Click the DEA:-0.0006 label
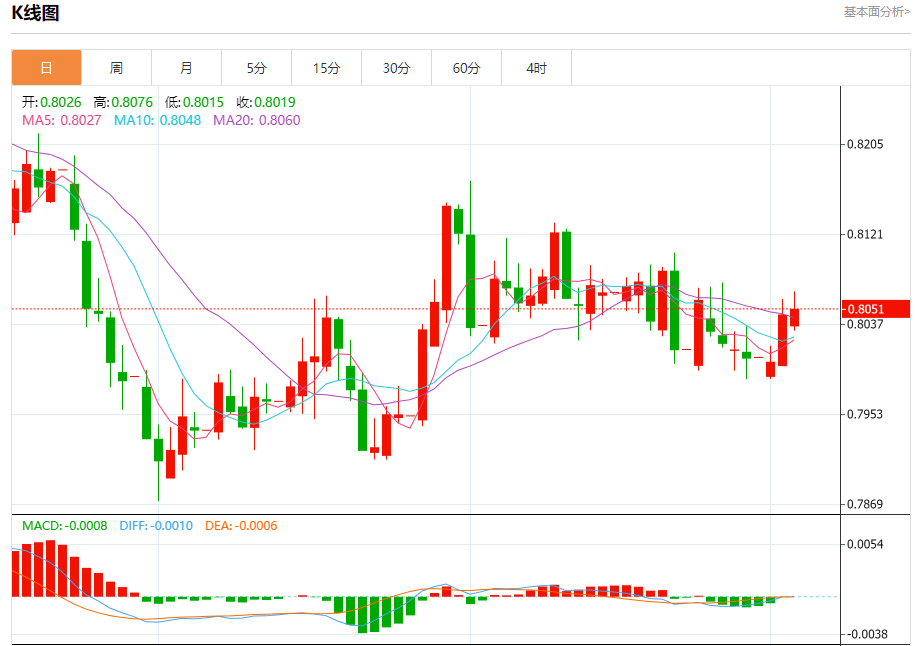The image size is (919, 646). click(x=241, y=526)
